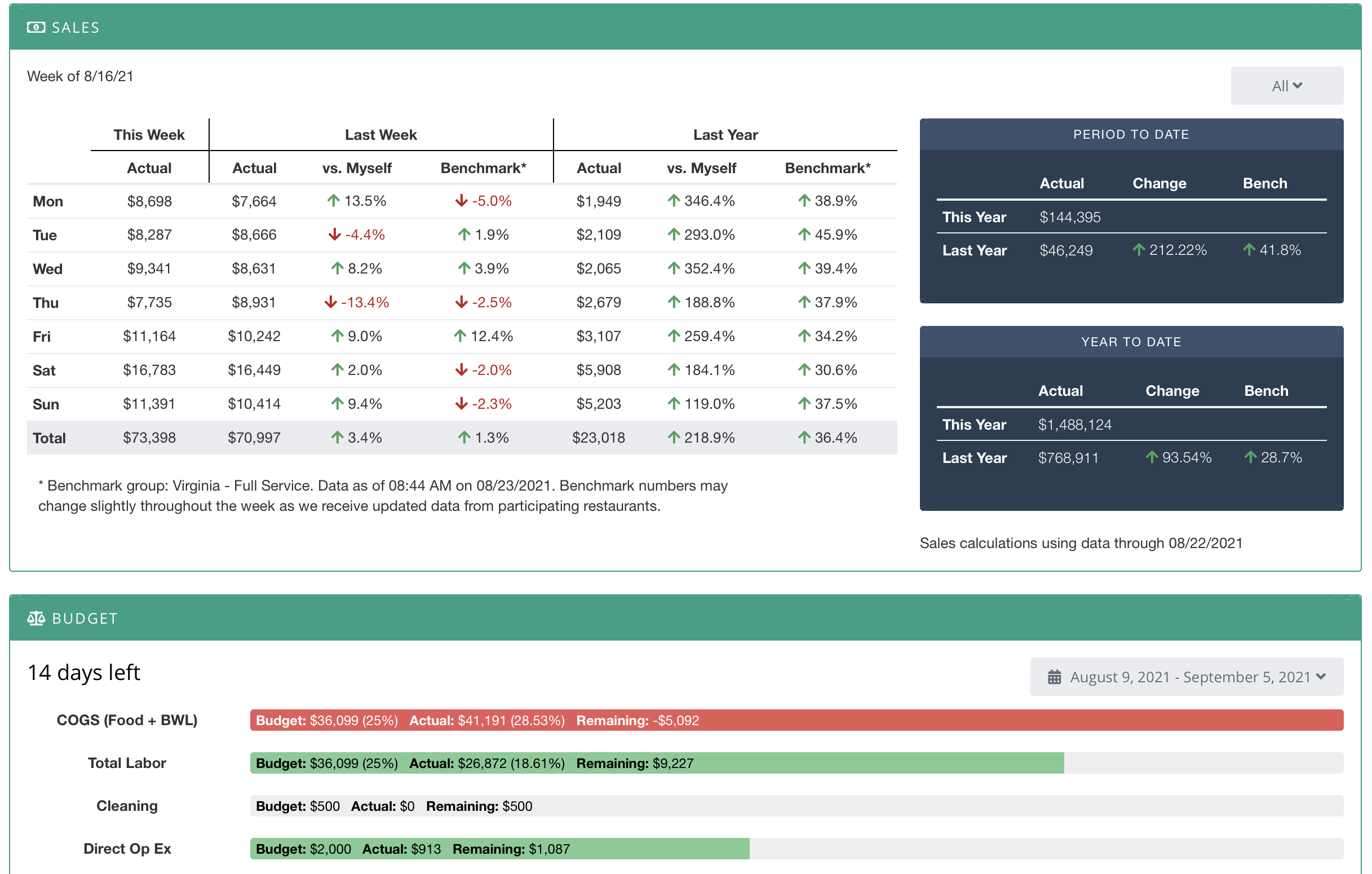Image resolution: width=1372 pixels, height=874 pixels.
Task: Click the red down arrow beside Thursday's -13.4%
Action: (x=332, y=303)
